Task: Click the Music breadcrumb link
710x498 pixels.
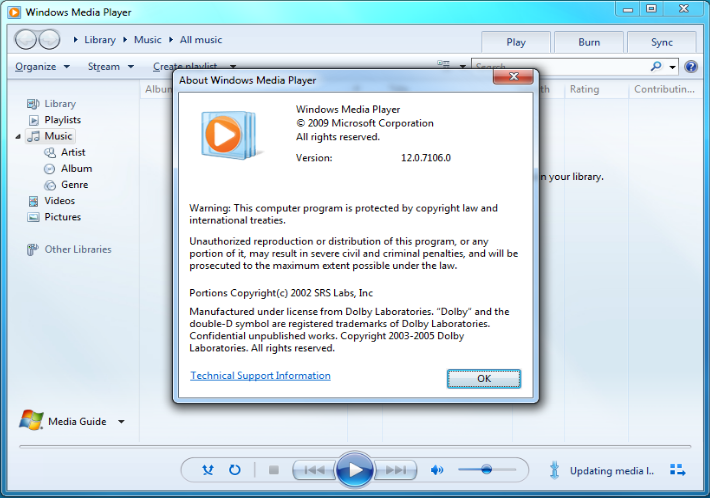Action: tap(148, 40)
